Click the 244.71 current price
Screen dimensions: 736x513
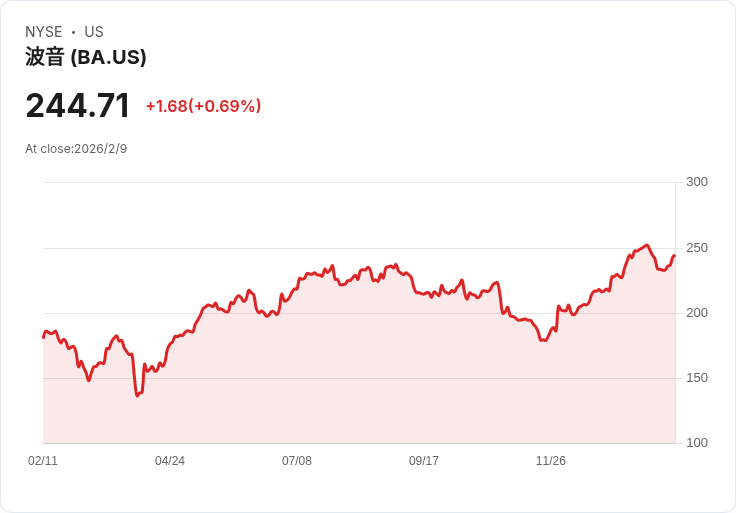pyautogui.click(x=78, y=106)
